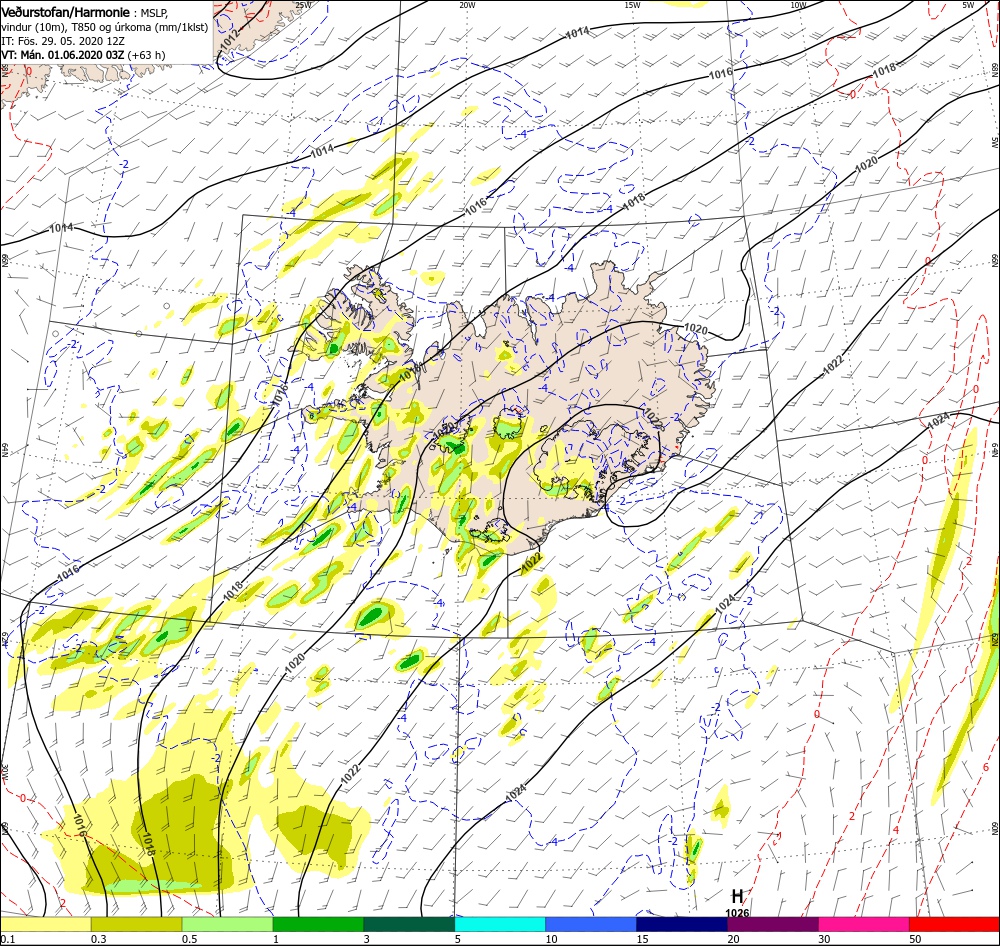This screenshot has width=1000, height=946.
Task: Click the 'vindur (10m), T850 og úrkoma' line
Action: [105, 27]
